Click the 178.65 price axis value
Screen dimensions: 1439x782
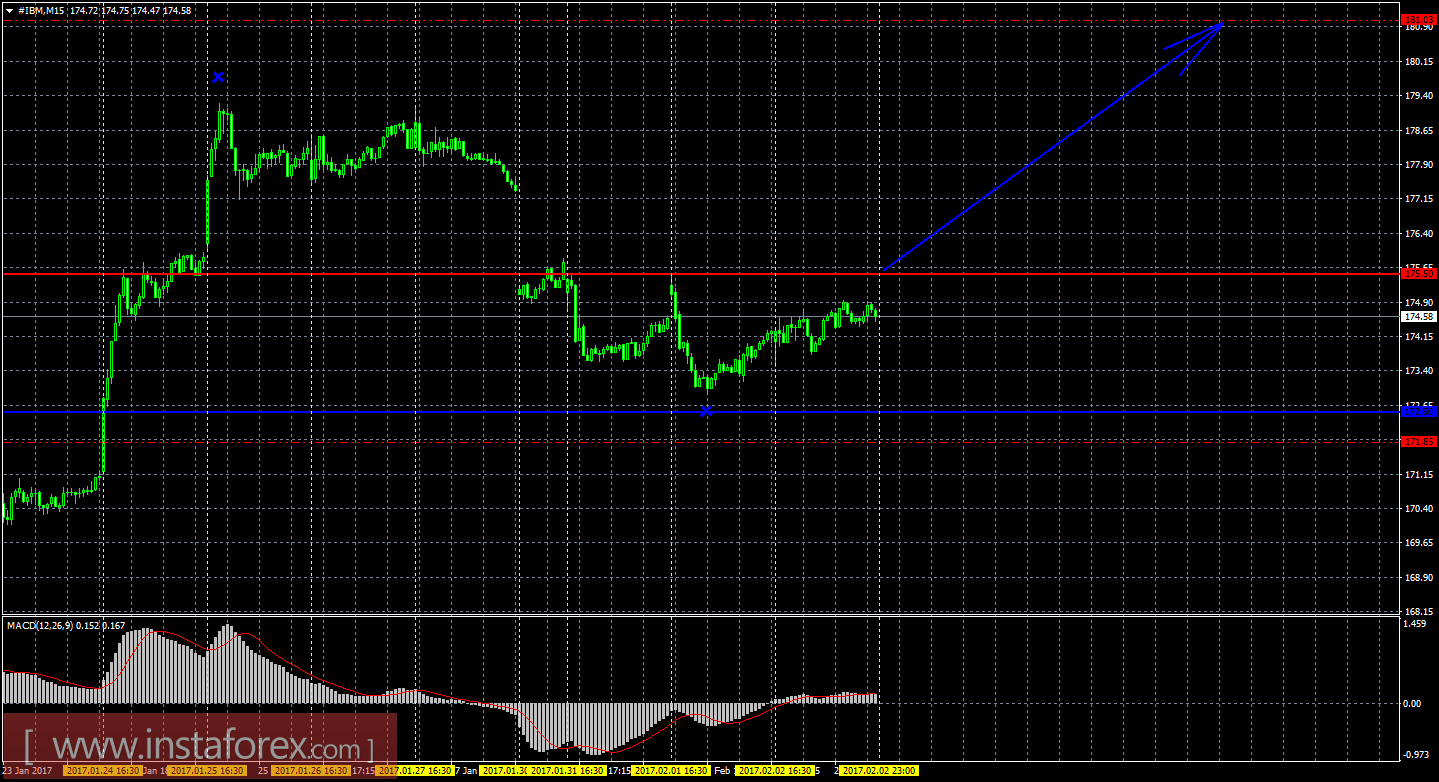[1419, 131]
